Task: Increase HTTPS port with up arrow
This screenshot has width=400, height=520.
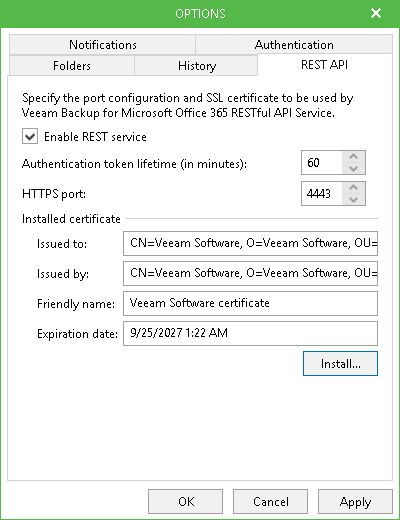Action: click(x=353, y=187)
